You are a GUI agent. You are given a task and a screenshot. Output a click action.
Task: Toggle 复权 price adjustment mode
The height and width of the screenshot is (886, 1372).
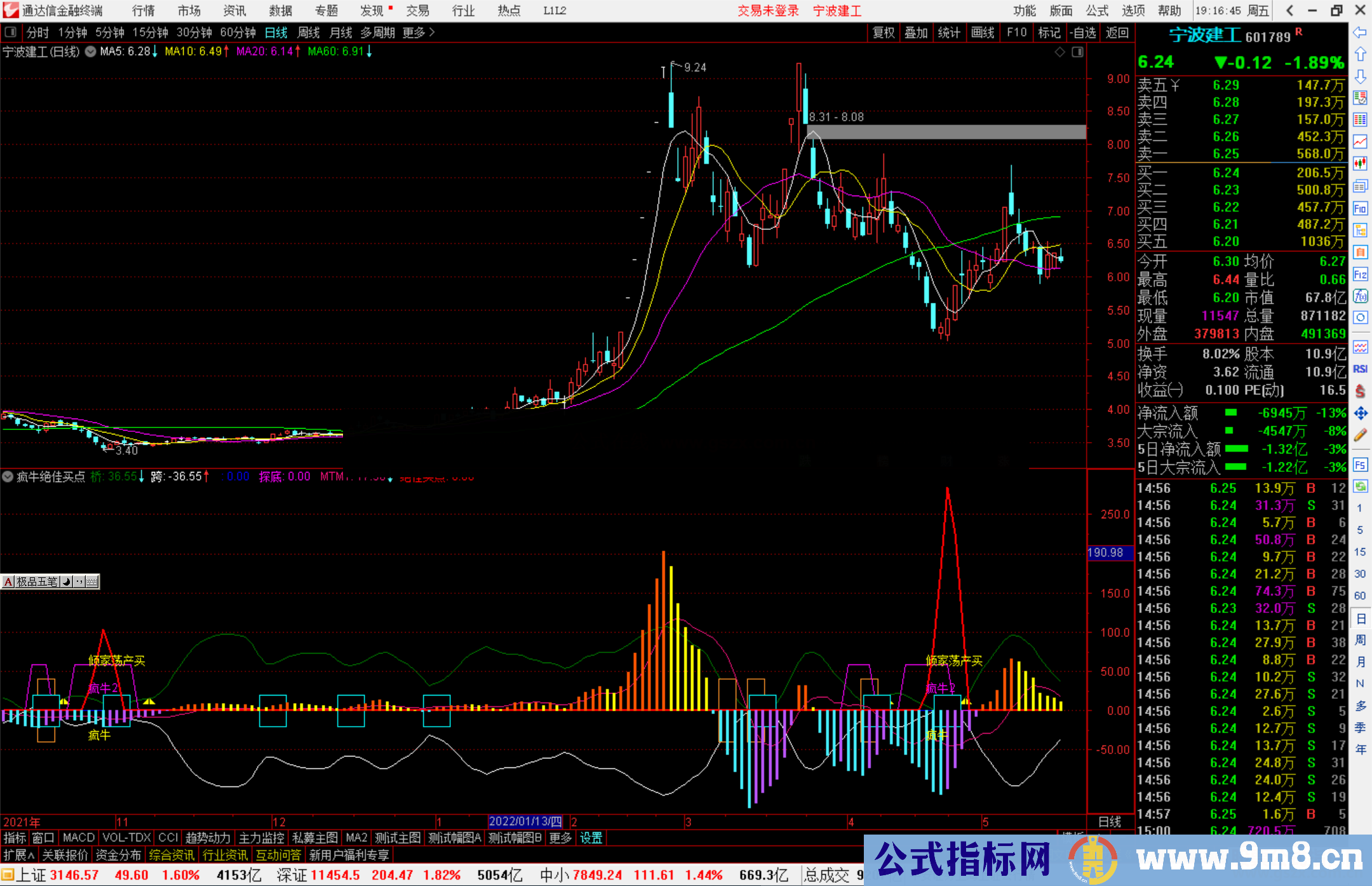tap(883, 32)
